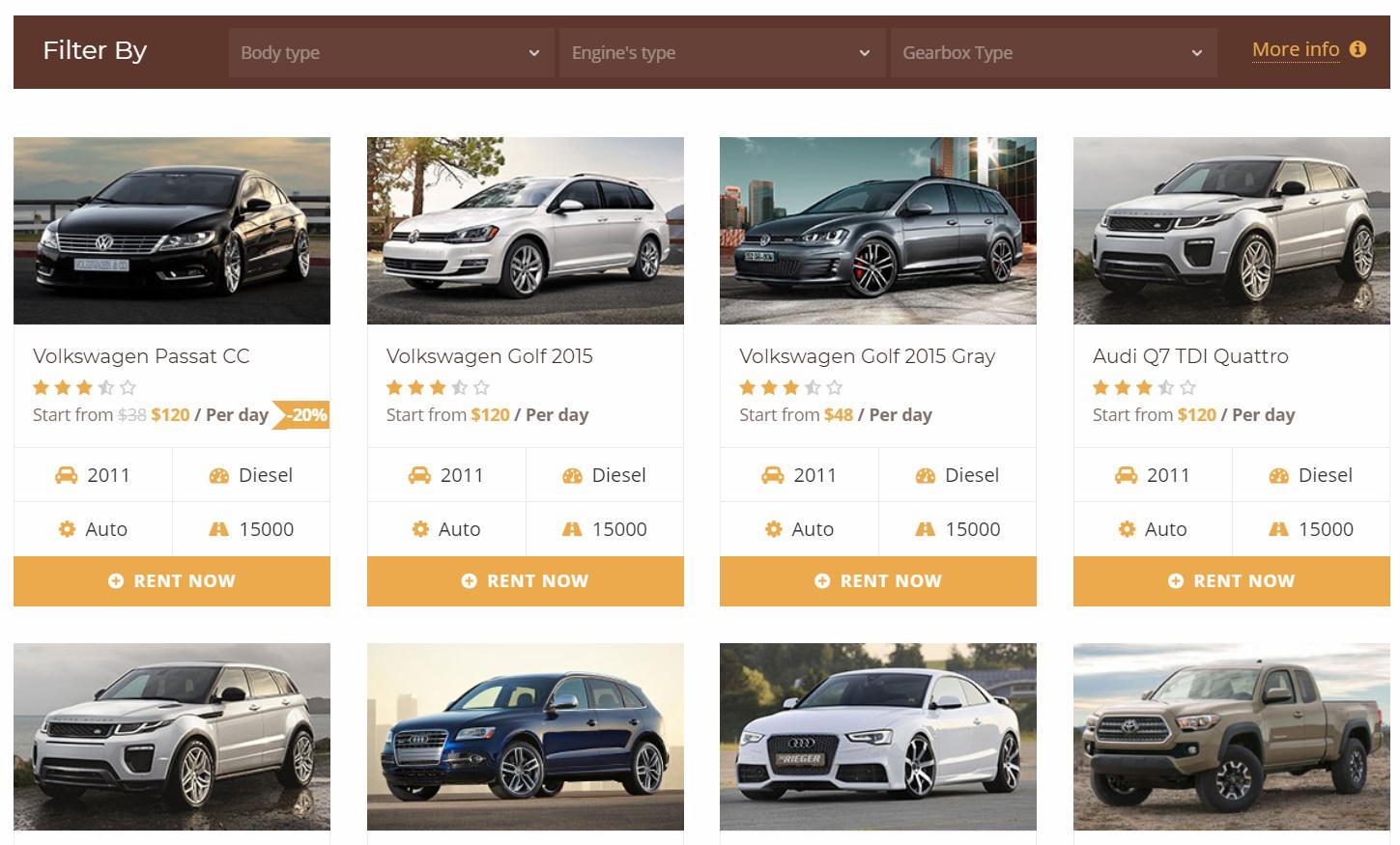Viewport: 1400px width, 845px height.
Task: Open the Body type dropdown
Action: click(x=390, y=52)
